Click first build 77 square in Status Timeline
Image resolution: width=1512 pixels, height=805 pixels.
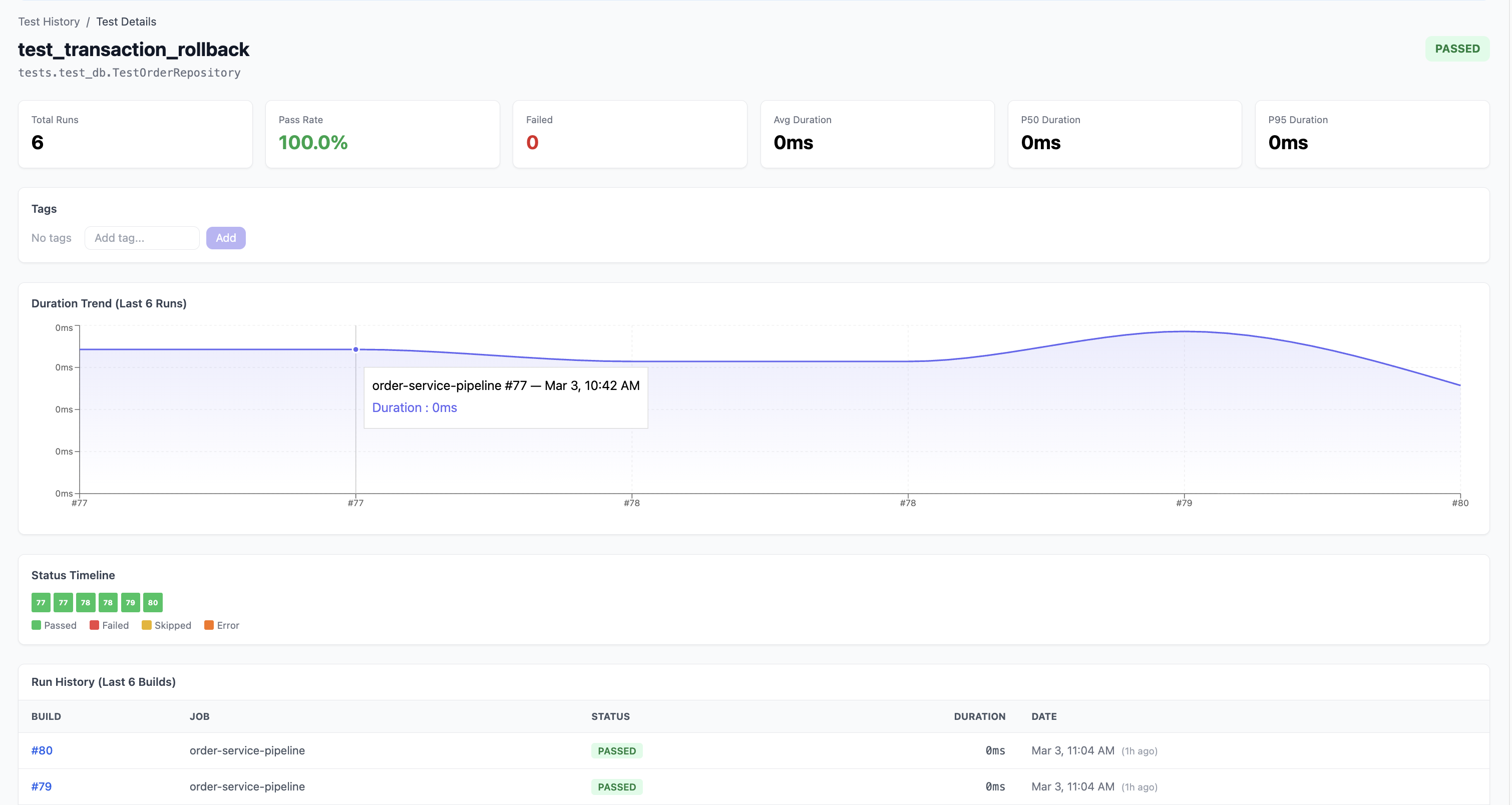pyautogui.click(x=41, y=603)
